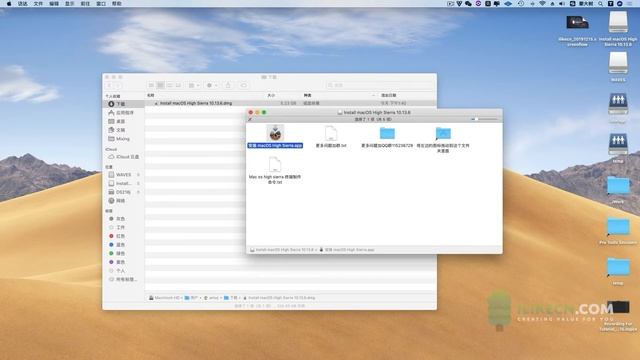
Task: Select 文稿 in the Finder sidebar
Action: (x=124, y=130)
